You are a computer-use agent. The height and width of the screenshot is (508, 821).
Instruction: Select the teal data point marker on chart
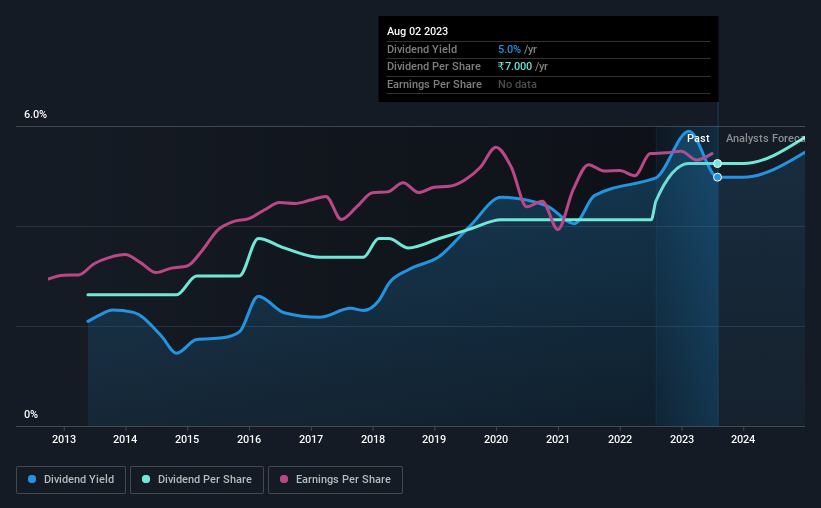[x=717, y=163]
